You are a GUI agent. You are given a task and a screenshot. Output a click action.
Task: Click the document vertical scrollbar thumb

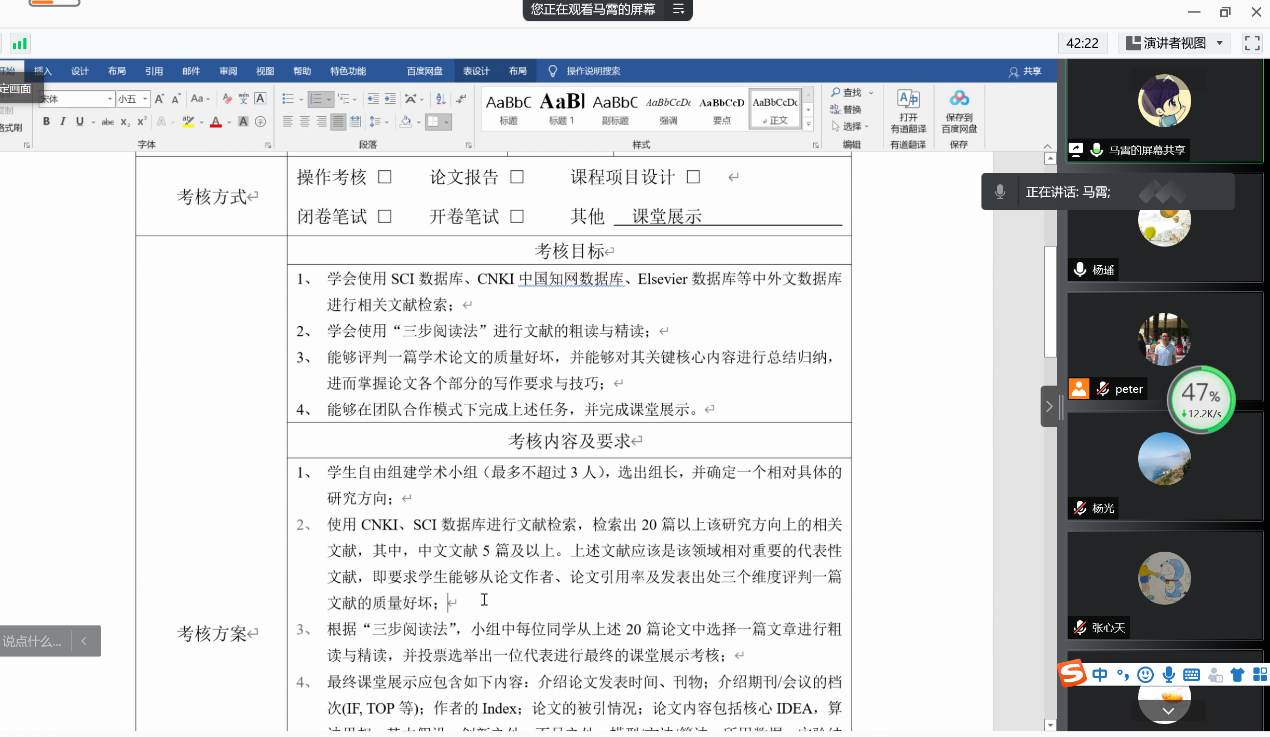[x=1050, y=301]
